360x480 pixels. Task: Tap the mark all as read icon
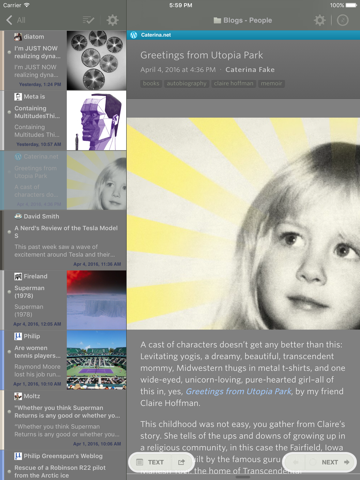click(x=88, y=20)
